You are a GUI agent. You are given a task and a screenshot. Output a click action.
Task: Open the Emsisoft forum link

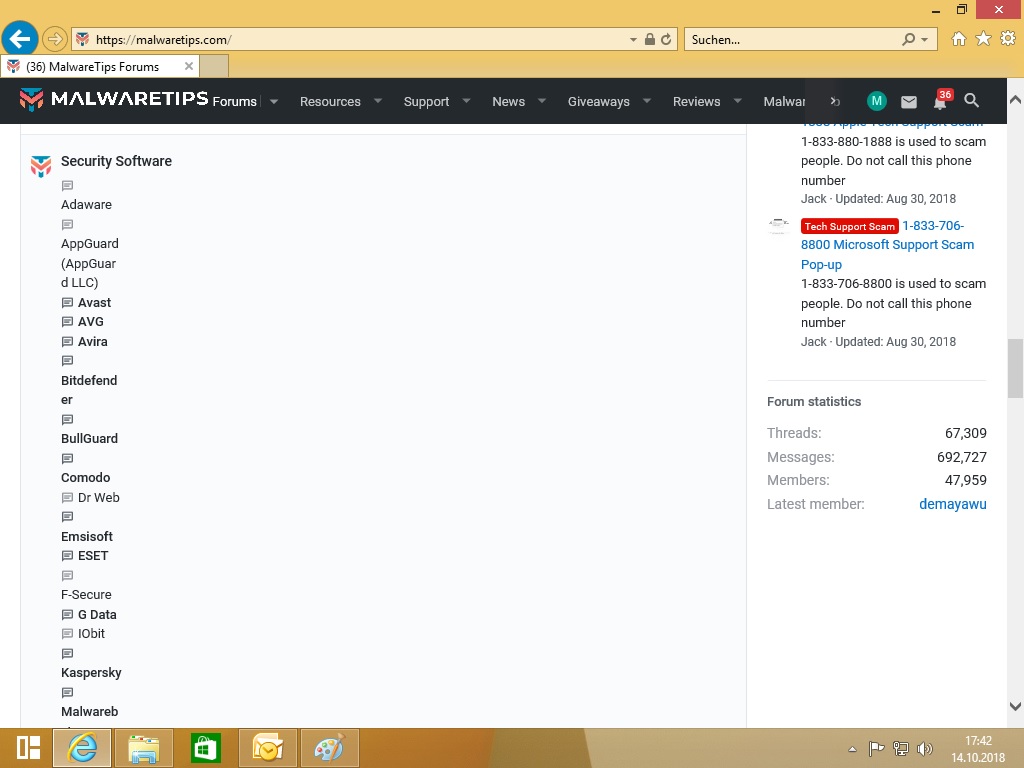87,536
